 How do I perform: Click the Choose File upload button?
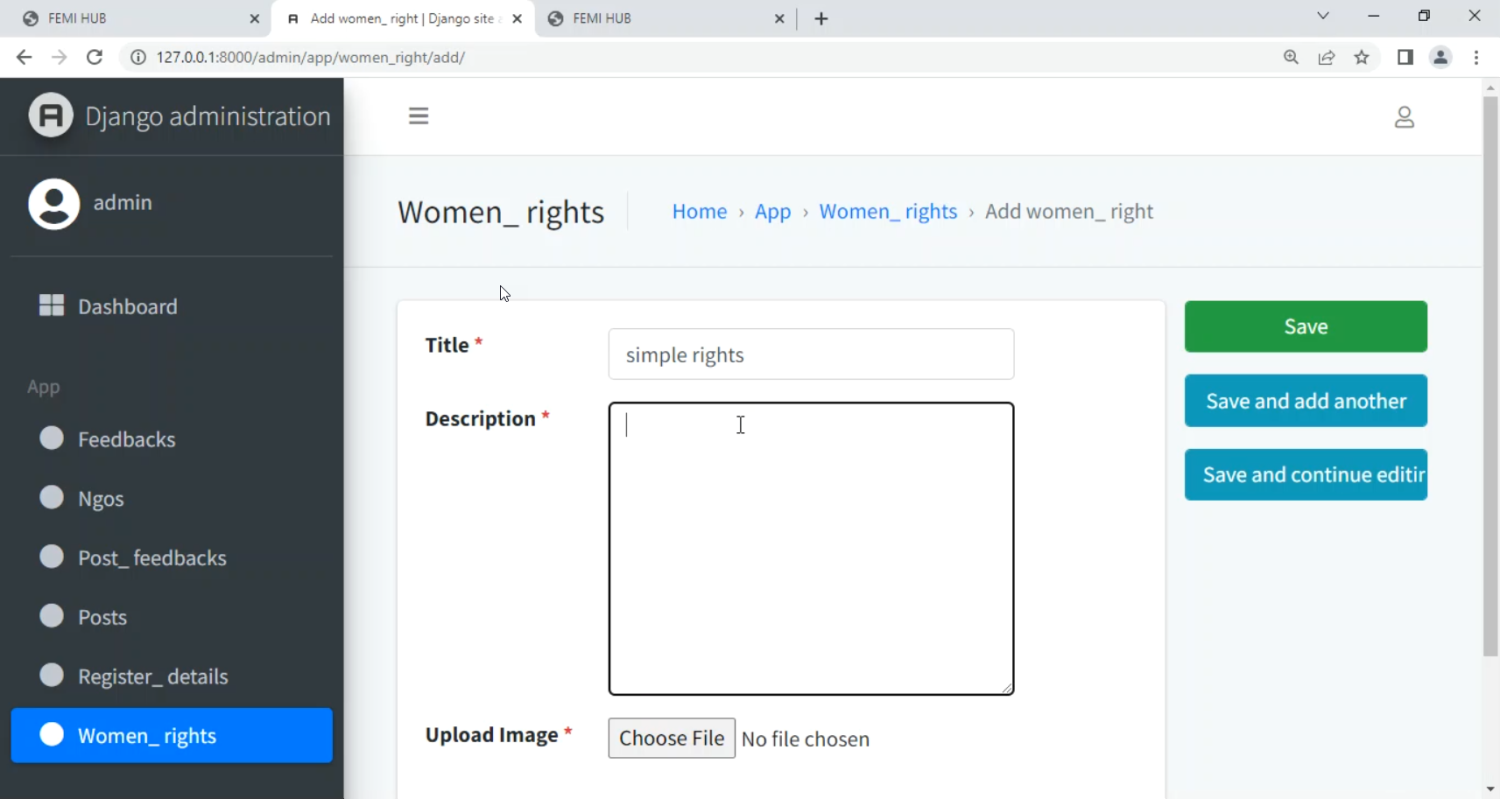pos(671,738)
